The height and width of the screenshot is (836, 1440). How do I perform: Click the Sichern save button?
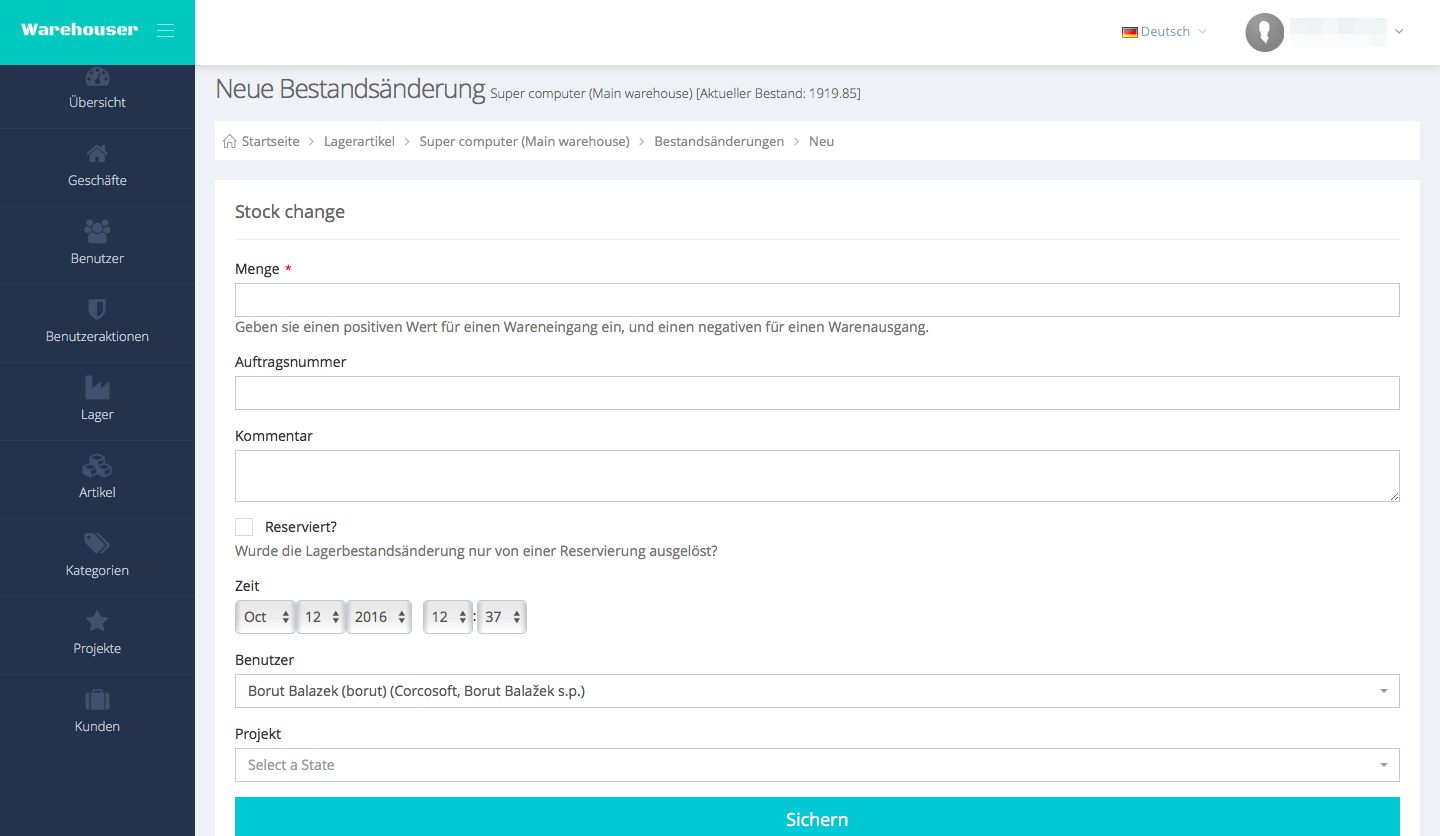(x=816, y=818)
